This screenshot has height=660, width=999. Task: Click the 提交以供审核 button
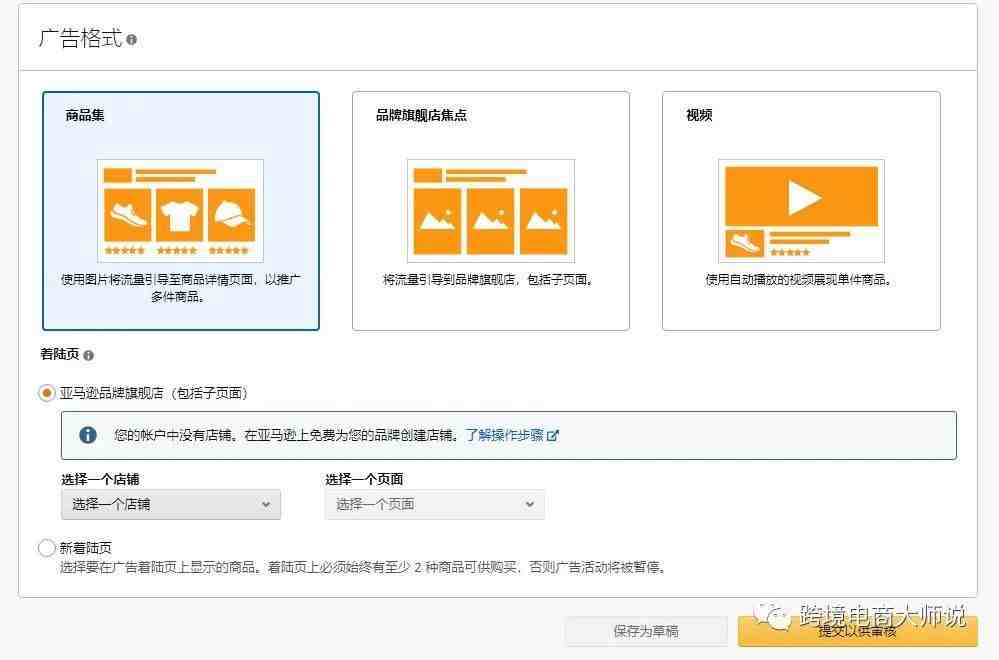point(858,631)
